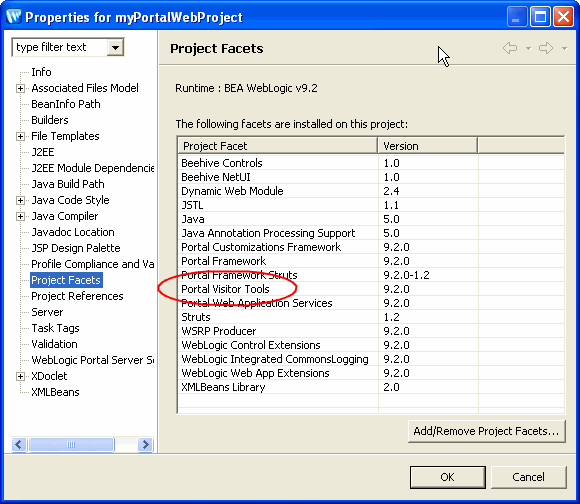Open Java Build Path page

point(68,184)
